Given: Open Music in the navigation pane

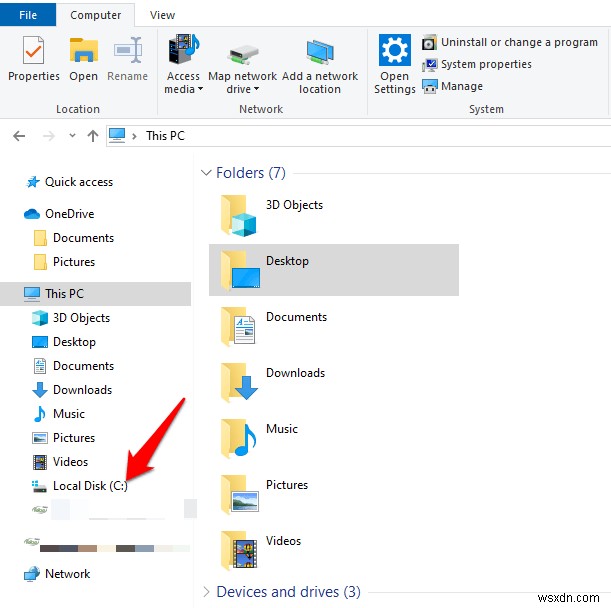Looking at the screenshot, I should coord(59,414).
